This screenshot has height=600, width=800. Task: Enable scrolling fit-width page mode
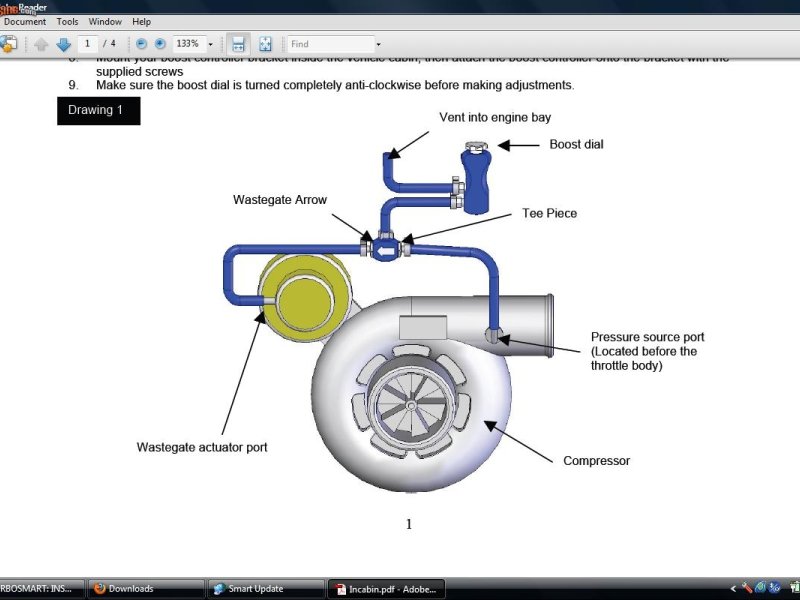pos(238,44)
